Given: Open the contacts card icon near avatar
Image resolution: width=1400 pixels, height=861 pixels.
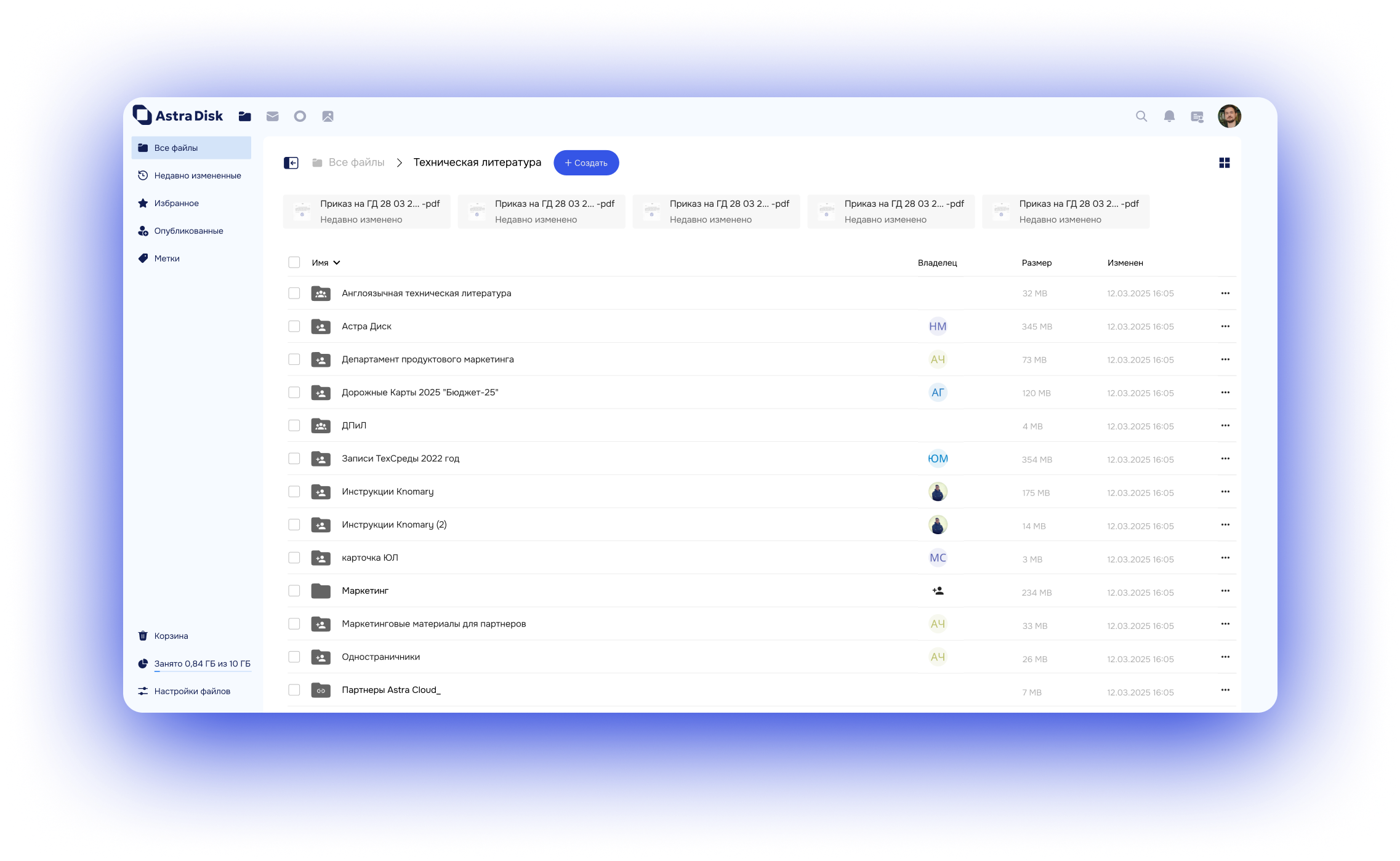Looking at the screenshot, I should (x=1197, y=116).
